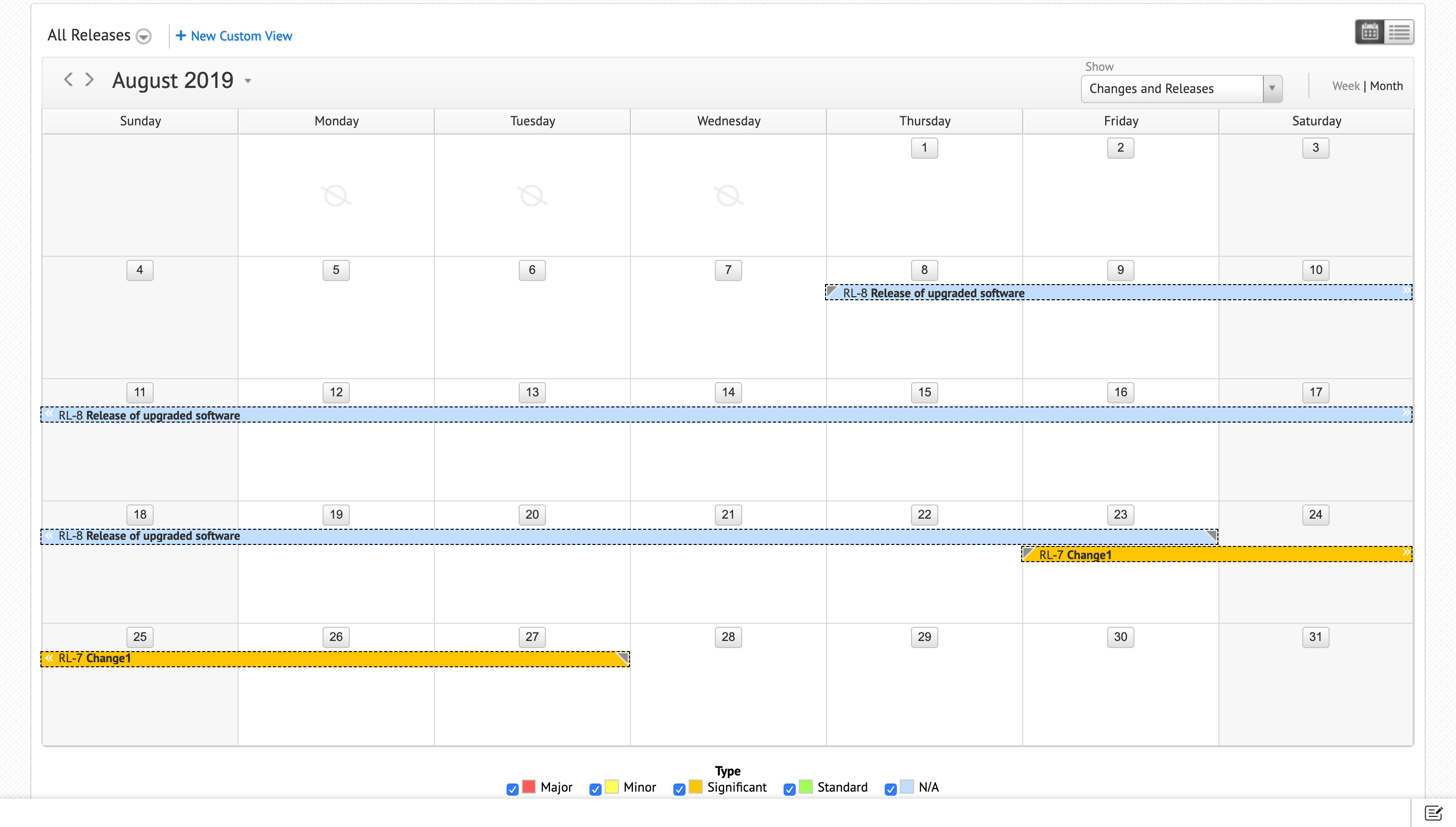Open the notes editor icon at bottom right

click(1433, 813)
